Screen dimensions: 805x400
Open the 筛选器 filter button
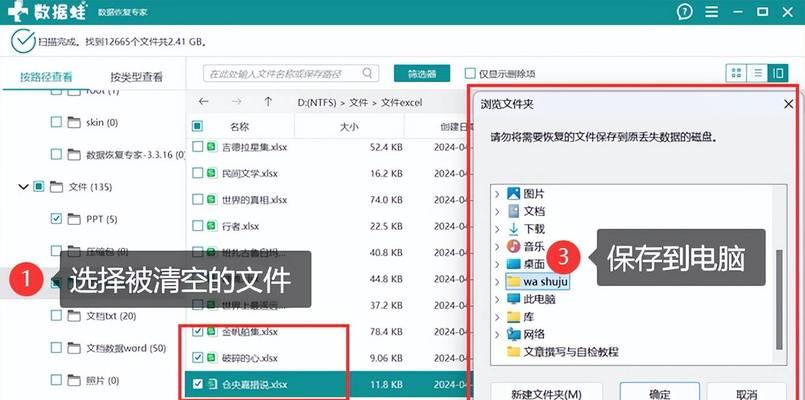click(x=422, y=73)
